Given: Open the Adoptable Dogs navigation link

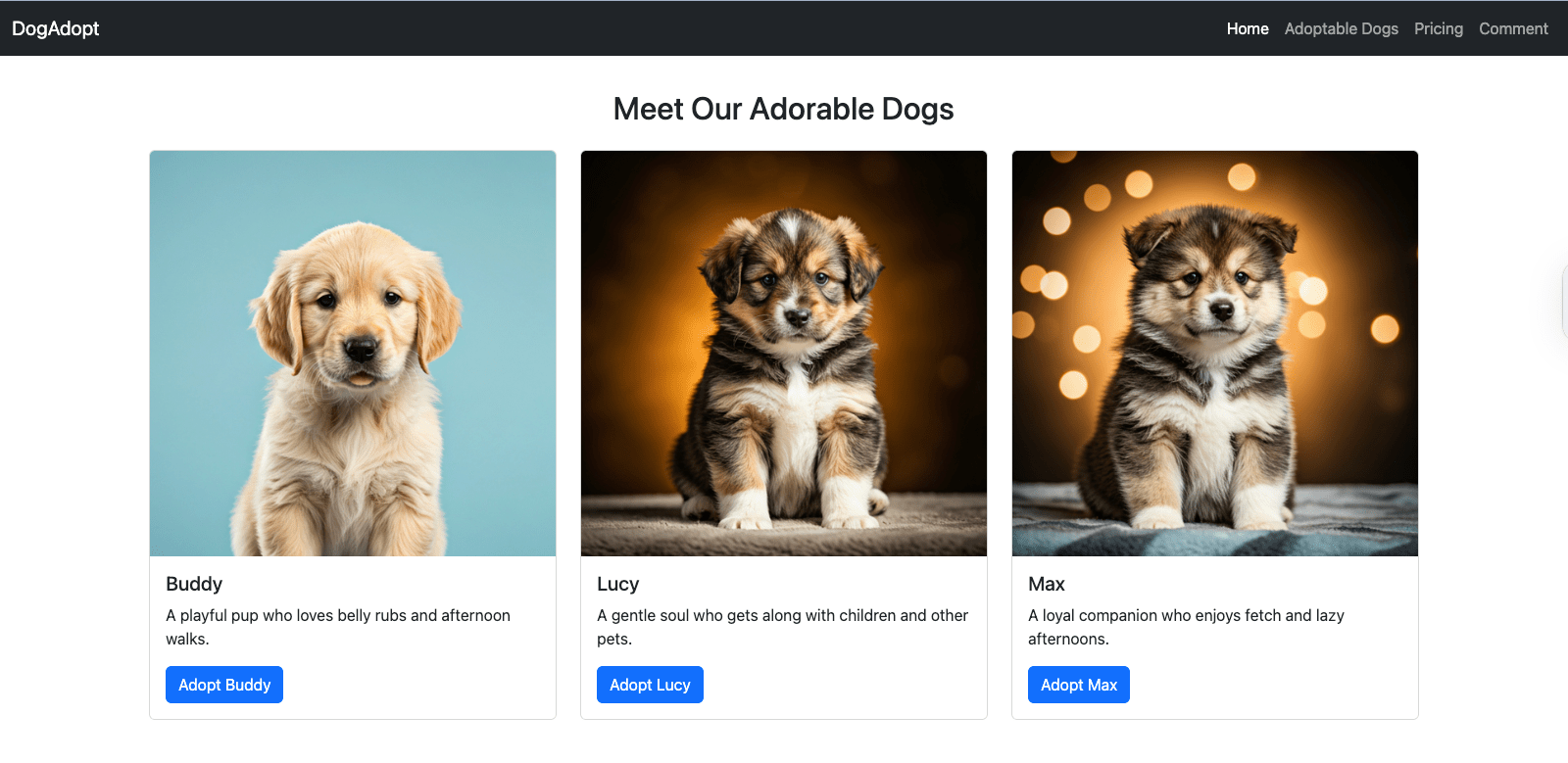Looking at the screenshot, I should [1341, 28].
